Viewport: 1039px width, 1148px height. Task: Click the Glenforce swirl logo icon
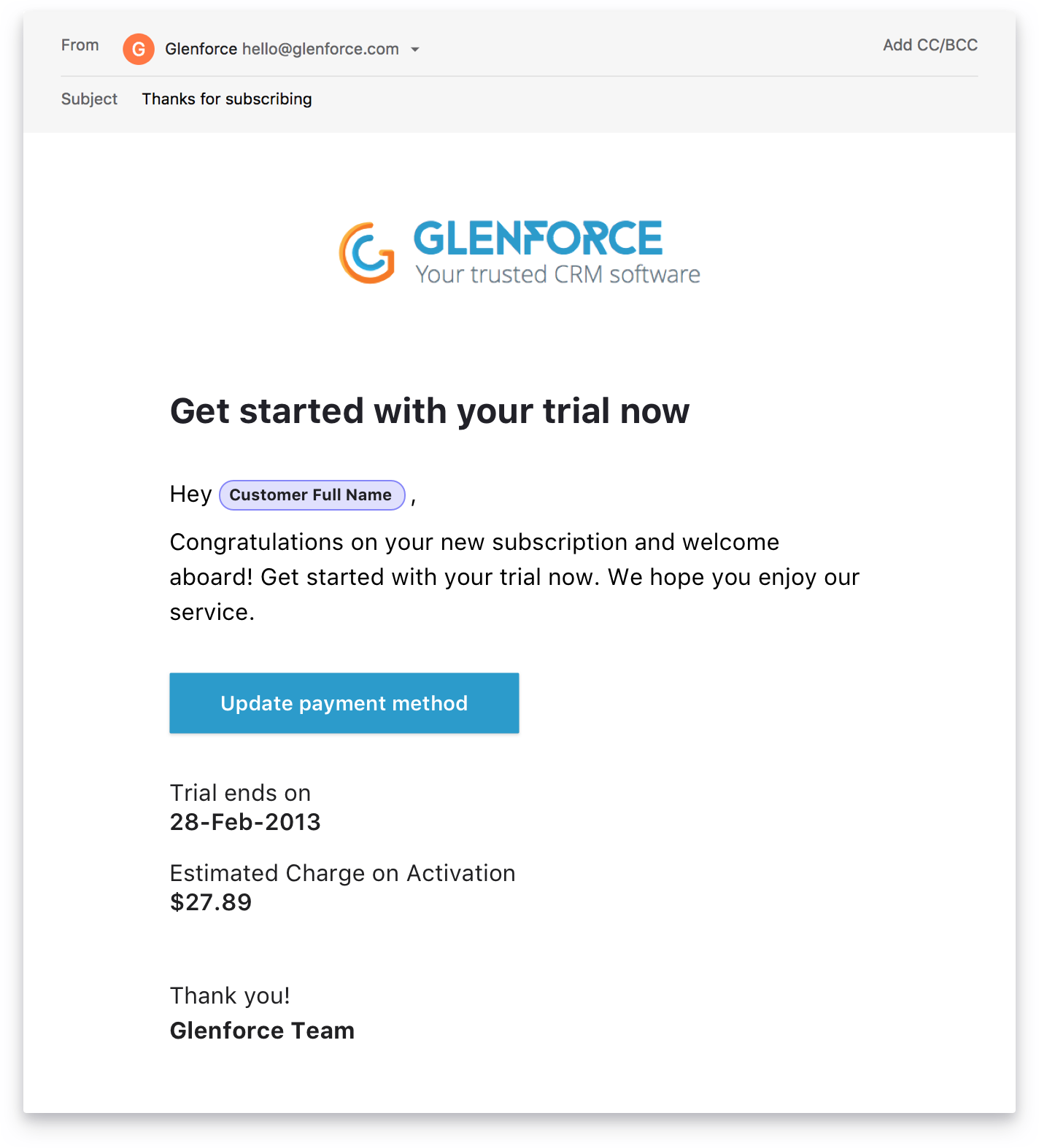coord(367,252)
